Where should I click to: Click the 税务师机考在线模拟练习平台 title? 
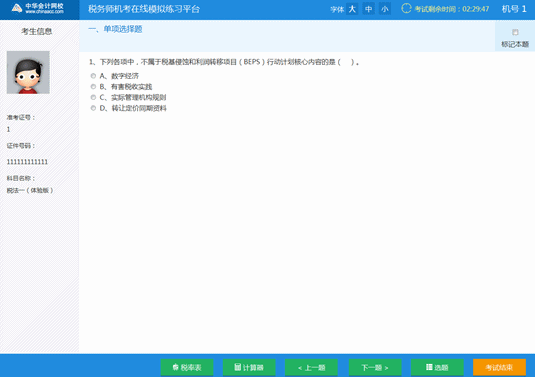coord(144,9)
